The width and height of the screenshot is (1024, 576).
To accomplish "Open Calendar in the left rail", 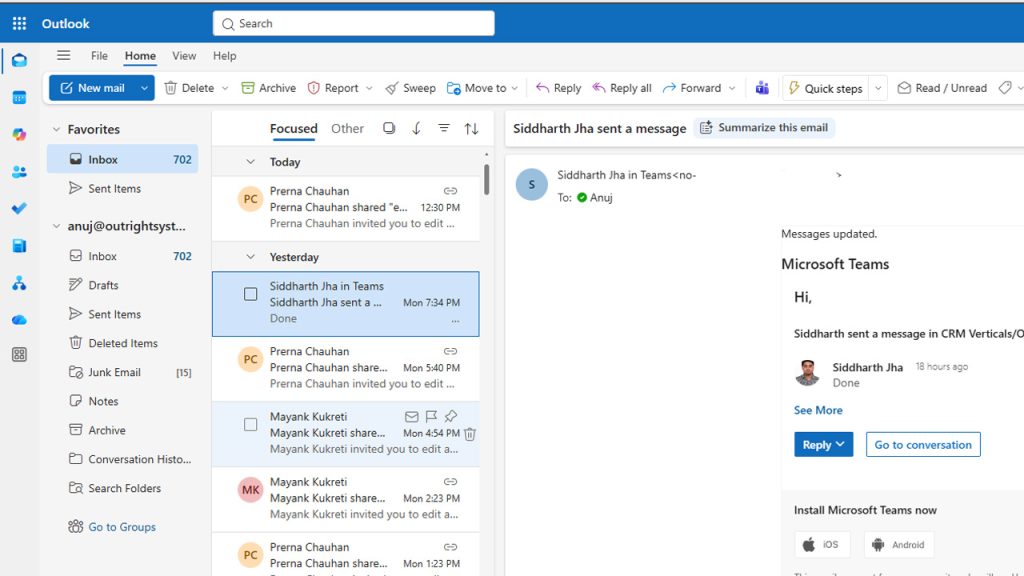I will tap(20, 98).
